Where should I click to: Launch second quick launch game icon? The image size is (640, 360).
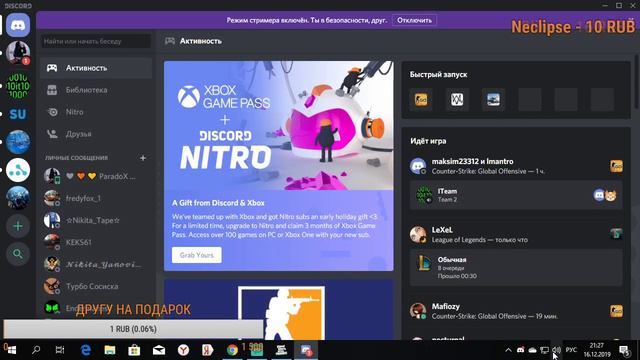pos(457,99)
